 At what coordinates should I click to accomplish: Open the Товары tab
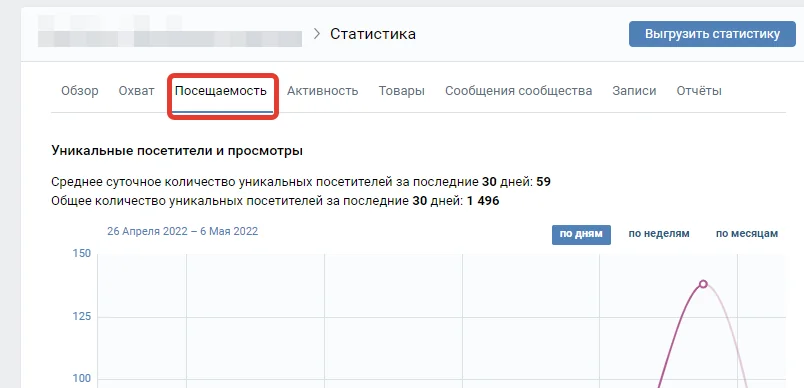(x=401, y=91)
